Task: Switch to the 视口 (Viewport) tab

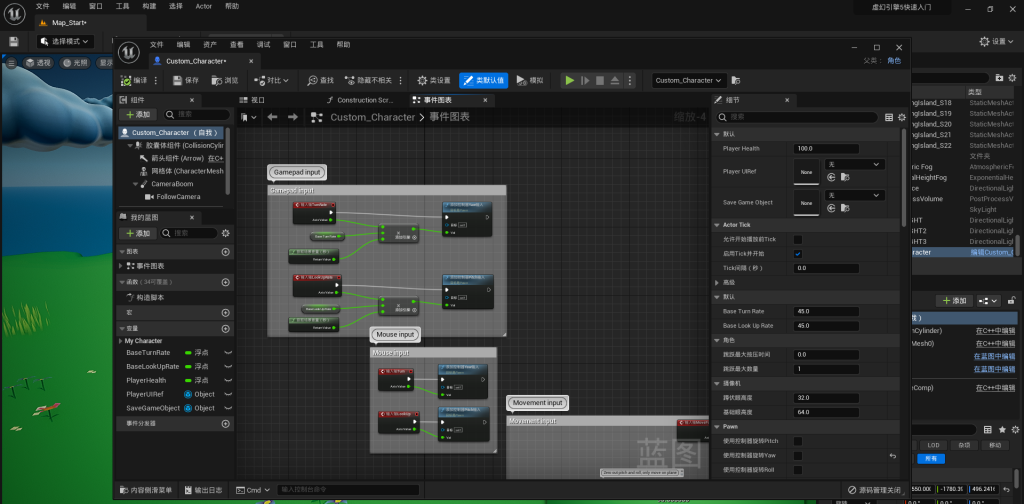Action: tap(254, 100)
